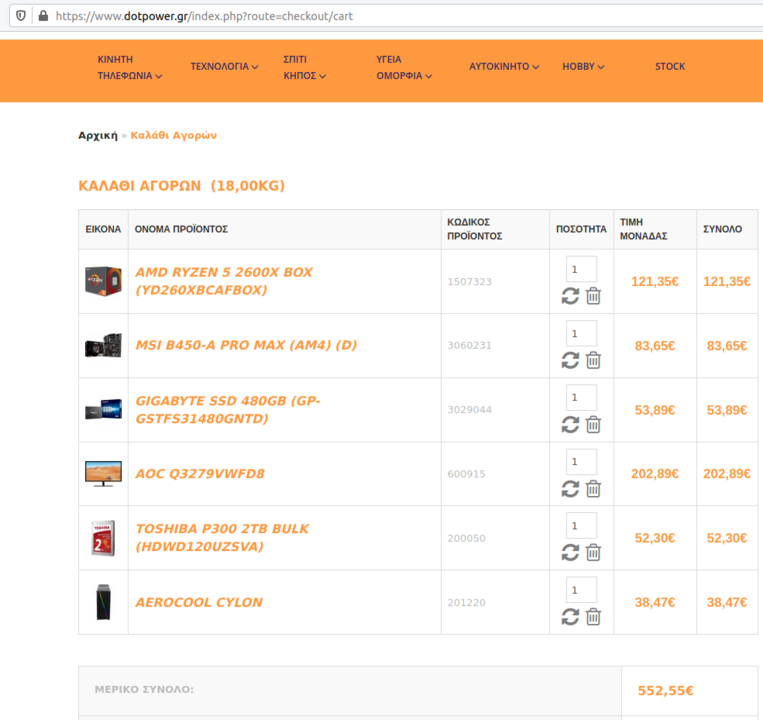This screenshot has height=720, width=763.
Task: Expand the ΣΠΙΤΙ ΚΗΠΟΣ menu
Action: click(x=305, y=68)
